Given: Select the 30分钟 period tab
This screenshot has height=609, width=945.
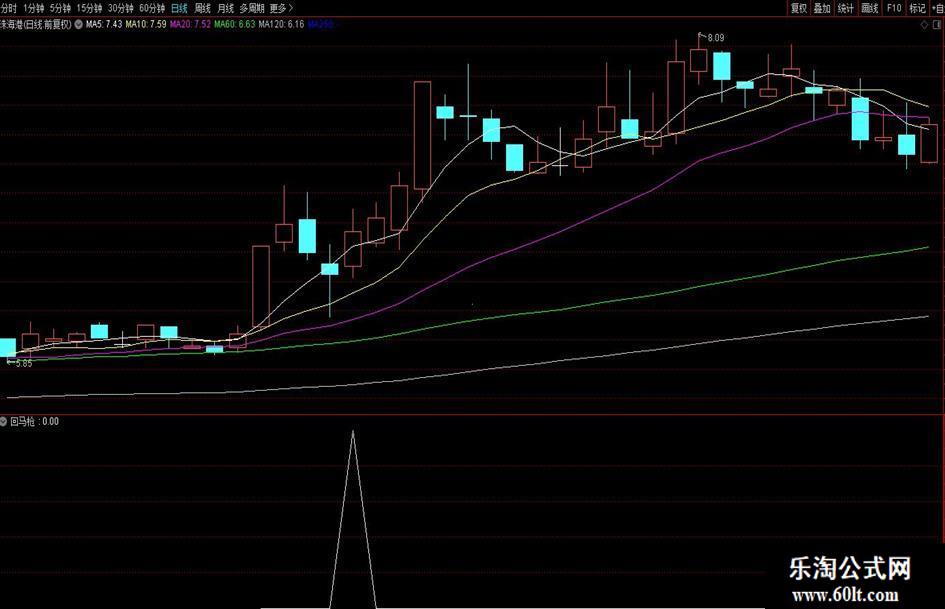Looking at the screenshot, I should pyautogui.click(x=121, y=8).
